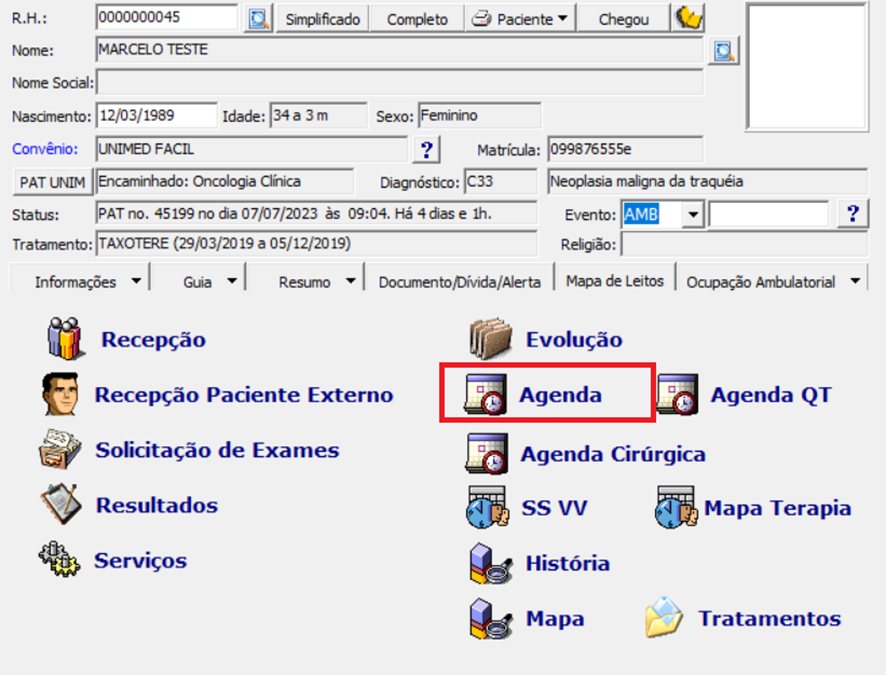Click the Status PAT no. 45199 text
The image size is (886, 675).
pos(295,214)
